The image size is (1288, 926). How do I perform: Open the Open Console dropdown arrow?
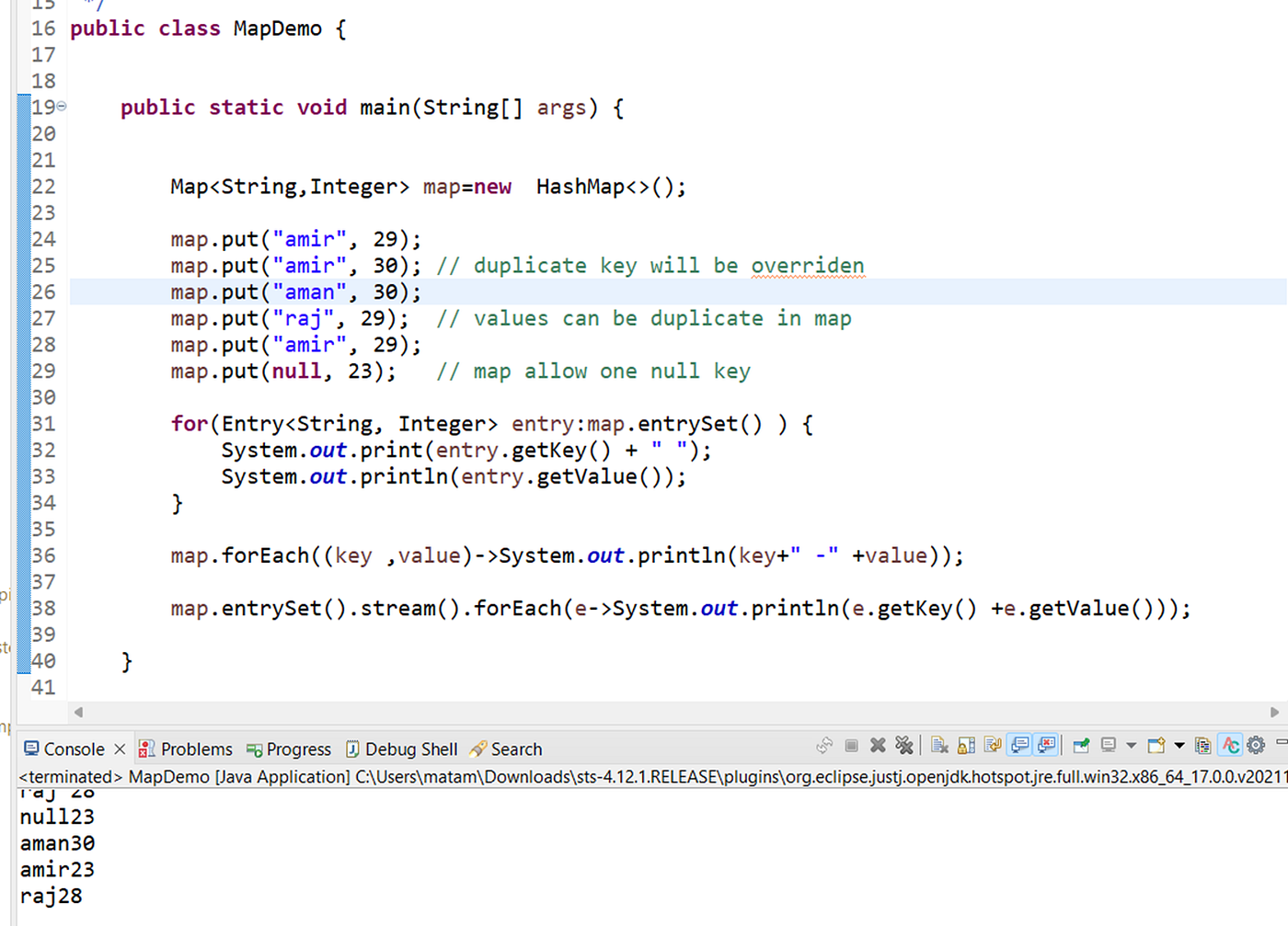[x=1181, y=745]
